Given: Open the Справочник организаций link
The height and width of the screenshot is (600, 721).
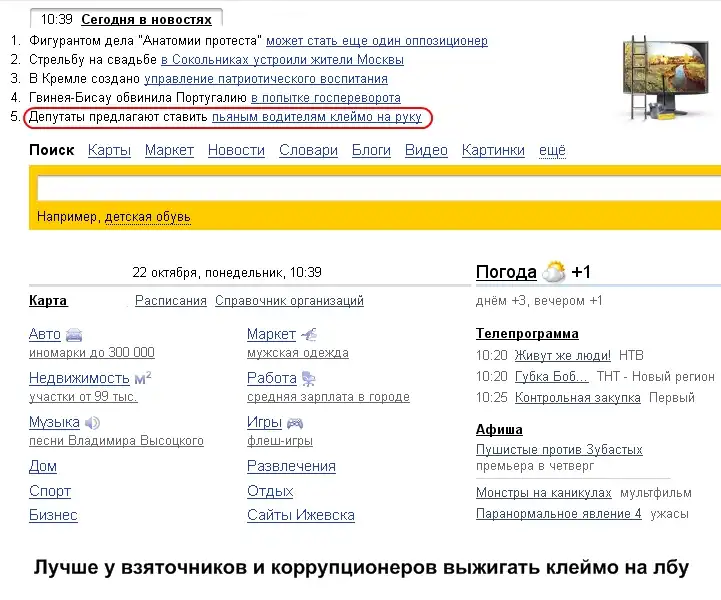Looking at the screenshot, I should [289, 301].
